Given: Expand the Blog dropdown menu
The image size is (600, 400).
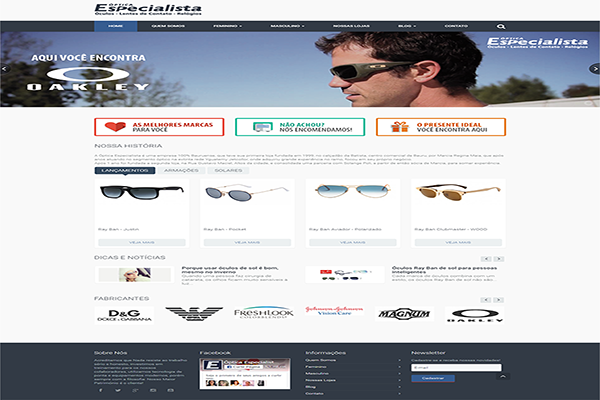Looking at the screenshot, I should point(407,26).
